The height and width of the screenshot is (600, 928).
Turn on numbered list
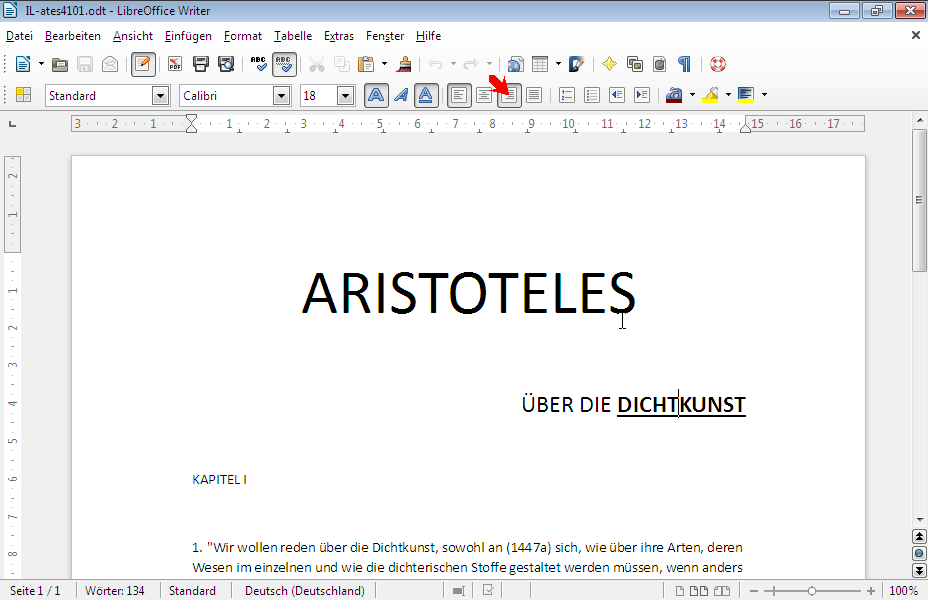click(567, 95)
